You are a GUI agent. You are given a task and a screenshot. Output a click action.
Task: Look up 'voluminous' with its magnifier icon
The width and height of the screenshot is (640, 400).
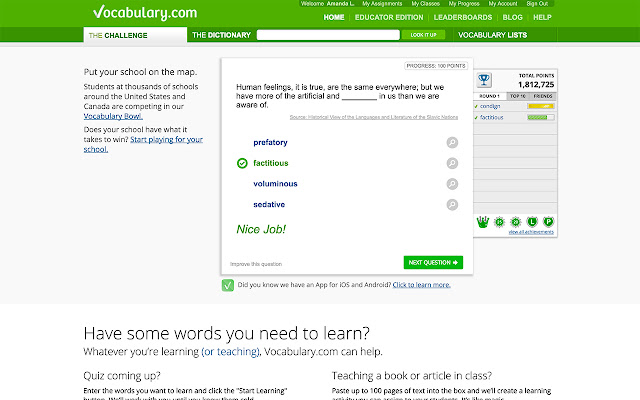(x=452, y=184)
